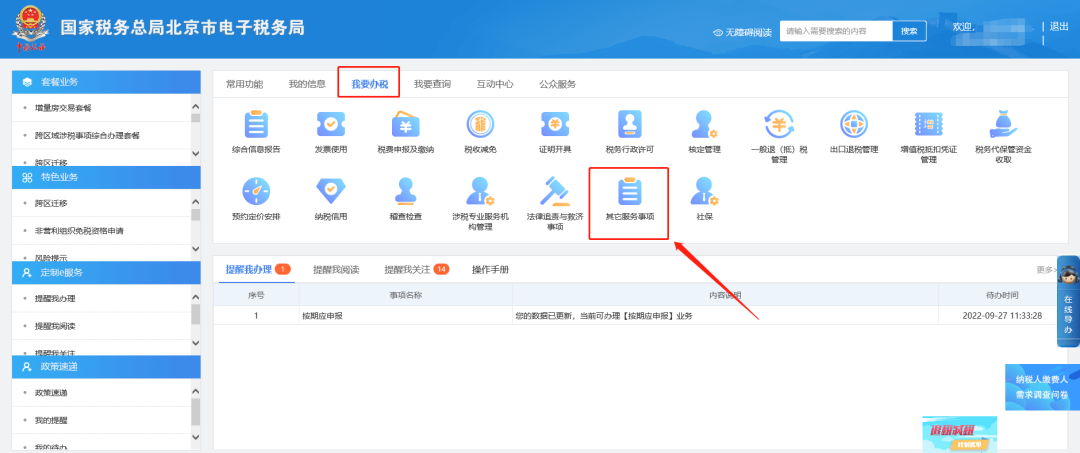Viewport: 1080px width, 453px height.
Task: Click the 发票使用 icon
Action: (330, 125)
